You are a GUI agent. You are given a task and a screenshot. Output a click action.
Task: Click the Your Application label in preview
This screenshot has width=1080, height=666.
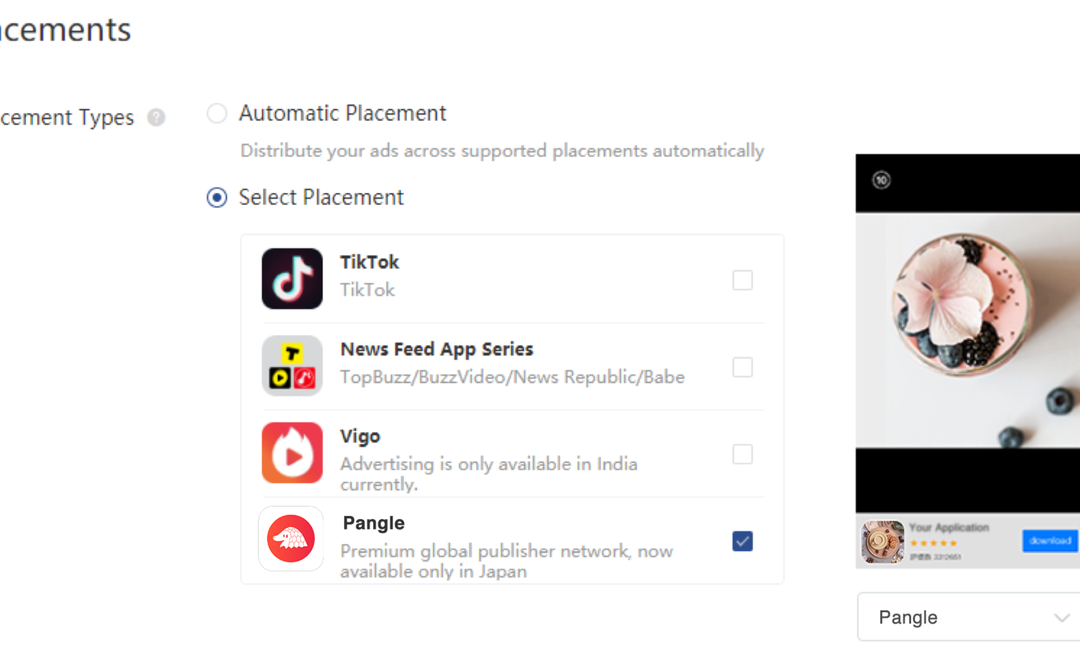pos(949,528)
